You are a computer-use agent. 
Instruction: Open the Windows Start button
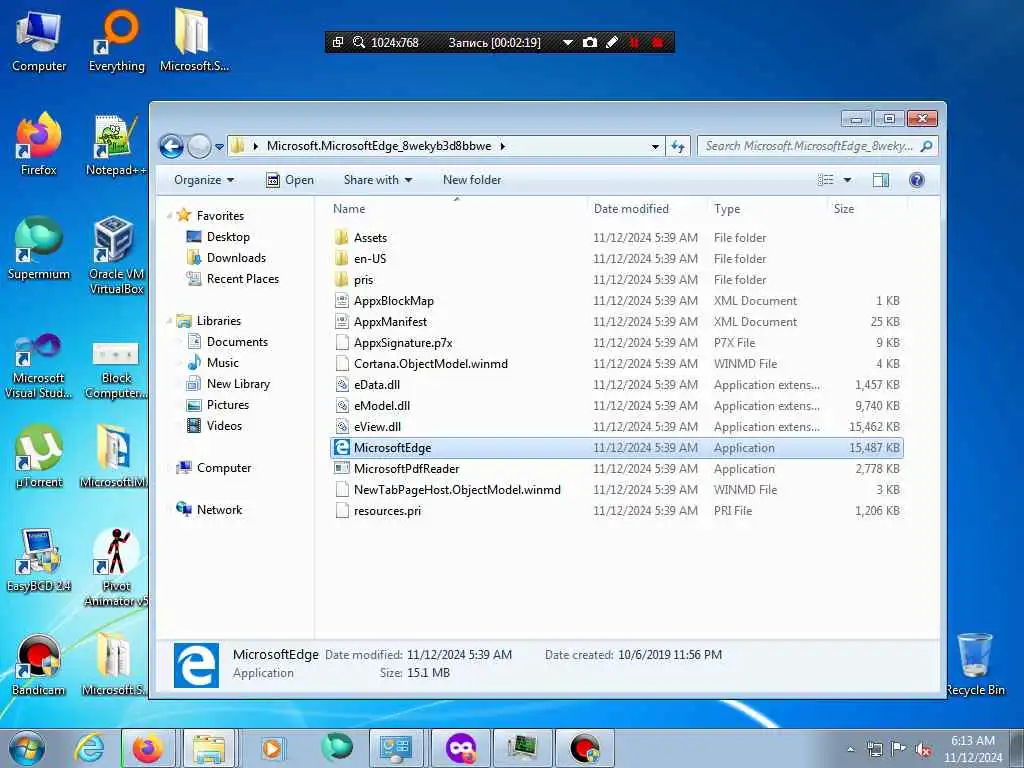(x=27, y=748)
